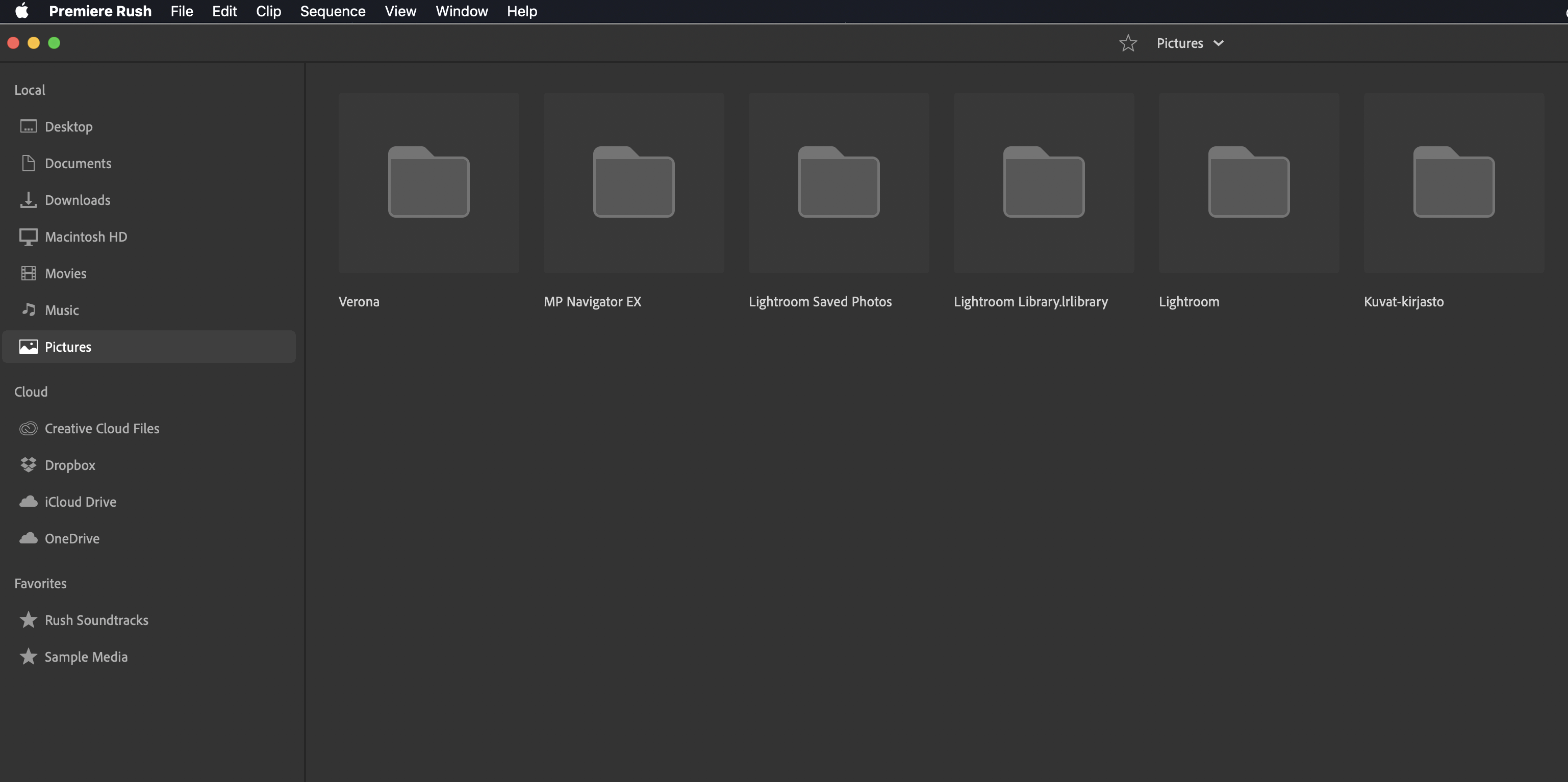Click the Dropbox logo icon
1568x782 pixels.
pyautogui.click(x=28, y=465)
